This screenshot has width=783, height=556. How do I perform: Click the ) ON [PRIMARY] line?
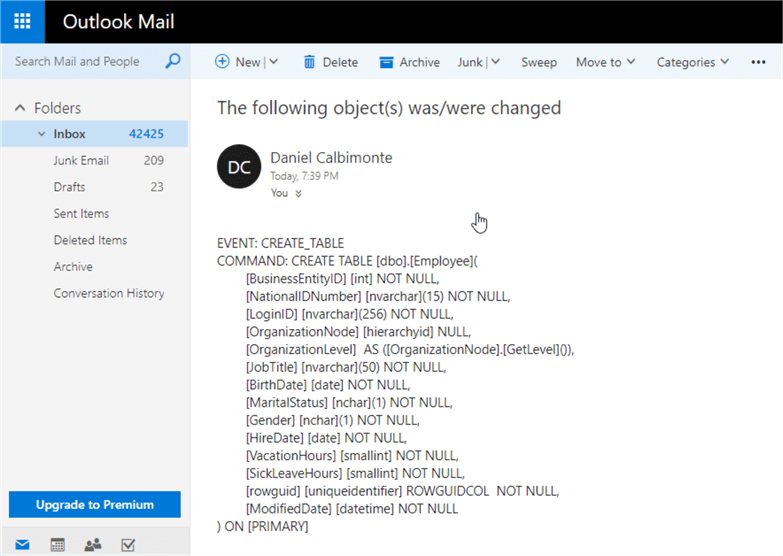point(263,527)
